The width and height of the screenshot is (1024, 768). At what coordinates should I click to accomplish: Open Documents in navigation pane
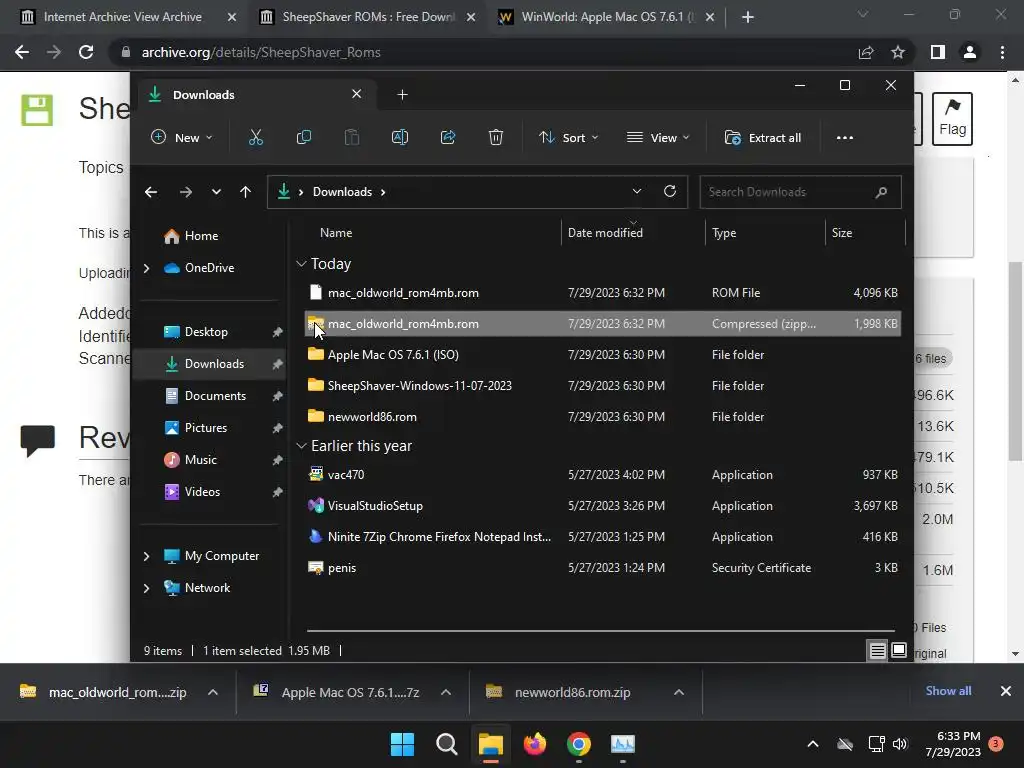(215, 396)
